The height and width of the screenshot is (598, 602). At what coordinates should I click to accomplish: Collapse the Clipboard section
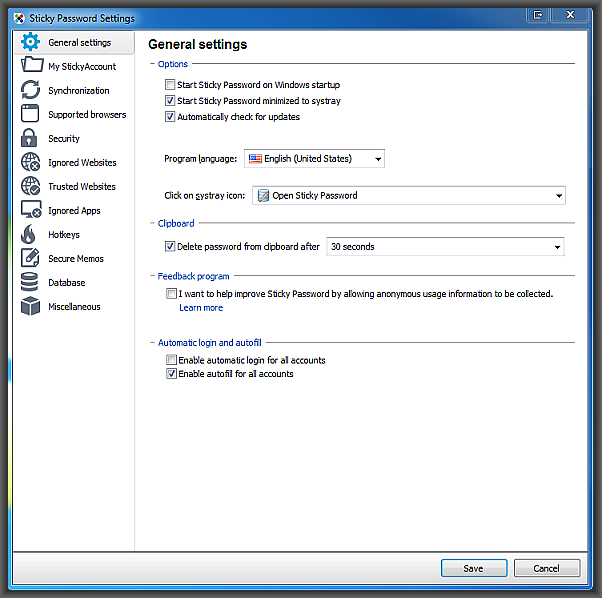pyautogui.click(x=152, y=223)
